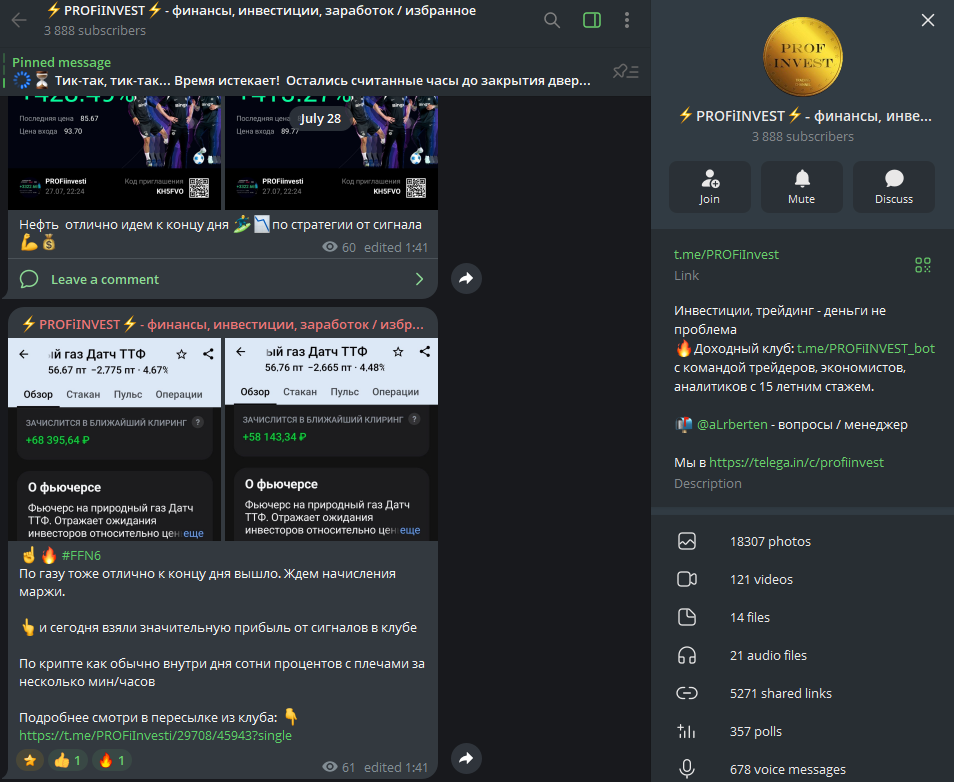View 357 polls
Image resolution: width=954 pixels, height=782 pixels.
(x=803, y=731)
